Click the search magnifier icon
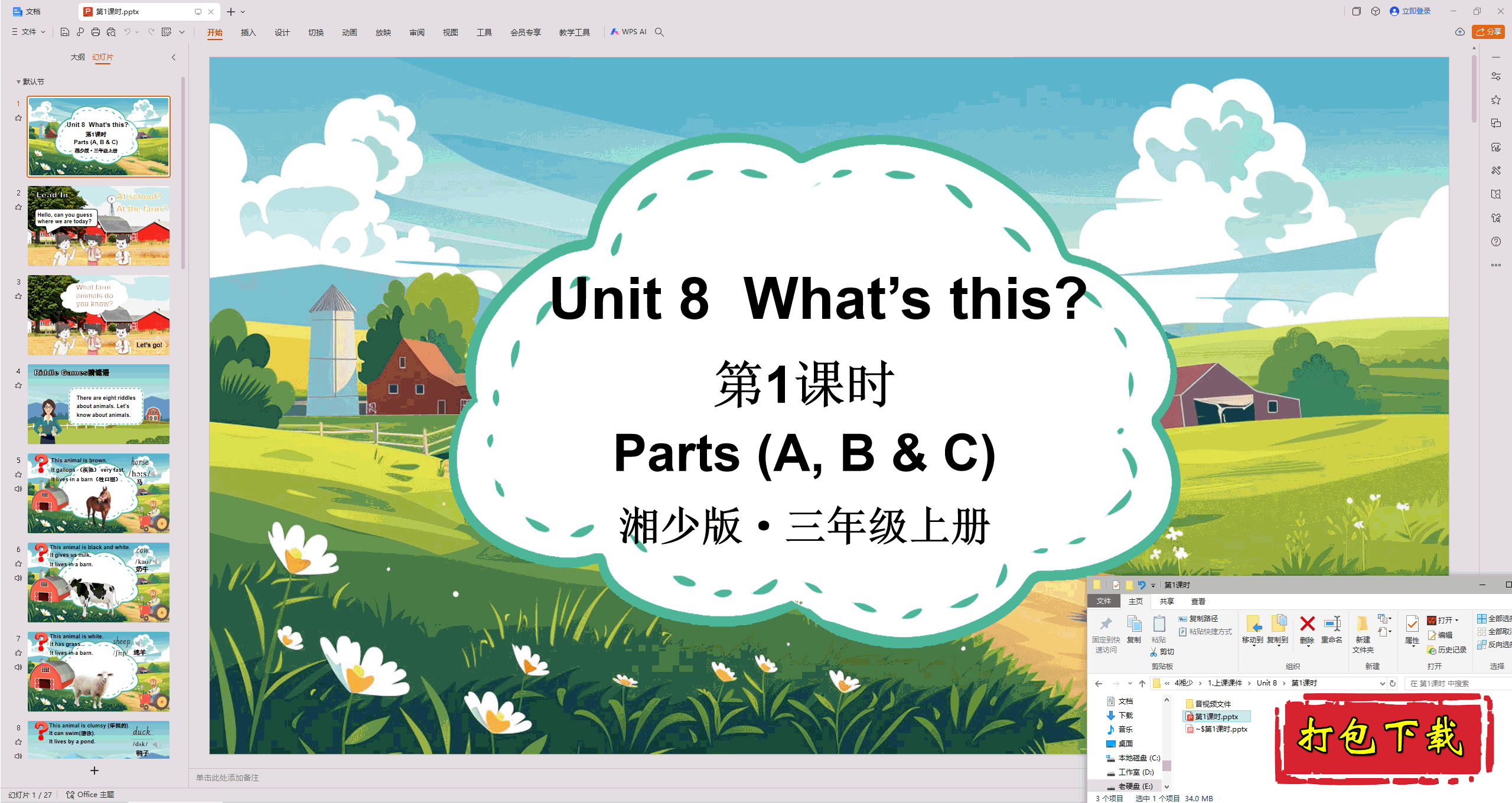1512x803 pixels. click(x=660, y=32)
